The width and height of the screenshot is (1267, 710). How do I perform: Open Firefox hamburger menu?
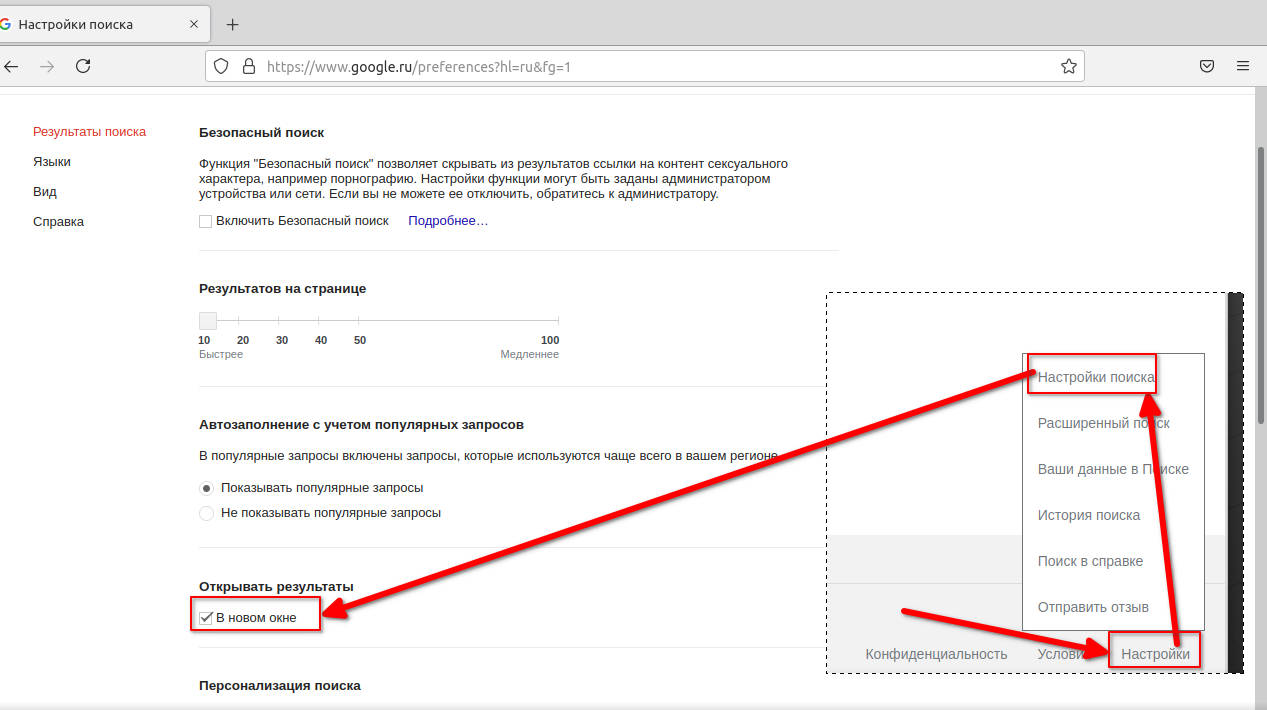[1243, 66]
